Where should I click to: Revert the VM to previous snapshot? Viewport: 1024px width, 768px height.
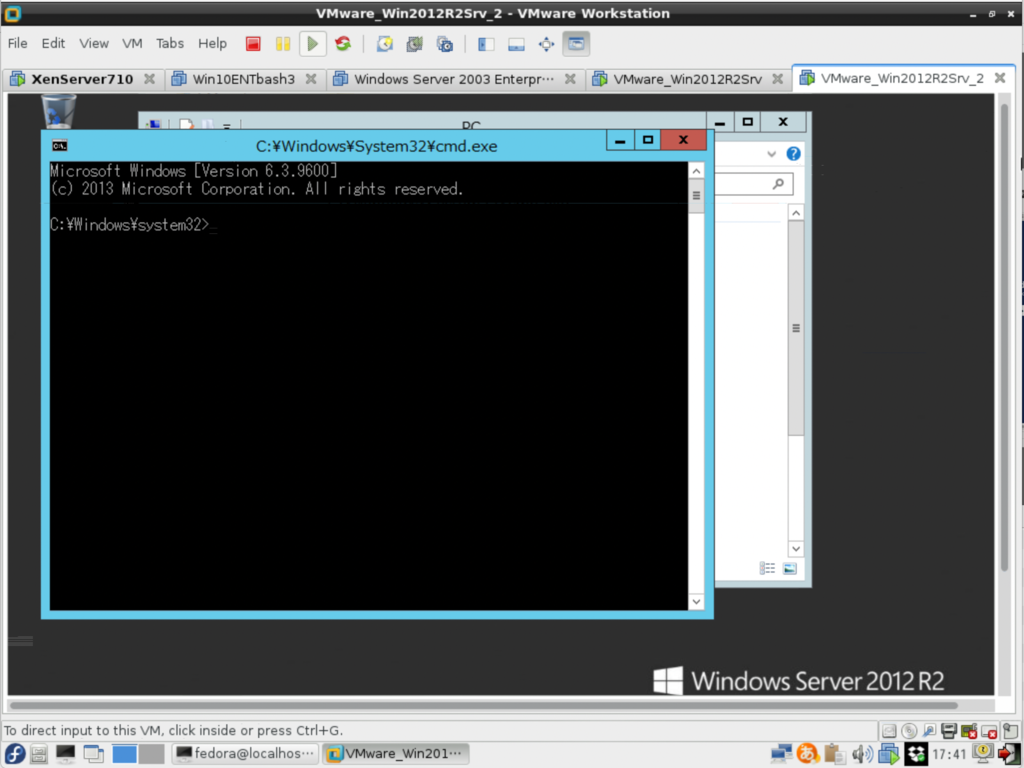click(415, 44)
